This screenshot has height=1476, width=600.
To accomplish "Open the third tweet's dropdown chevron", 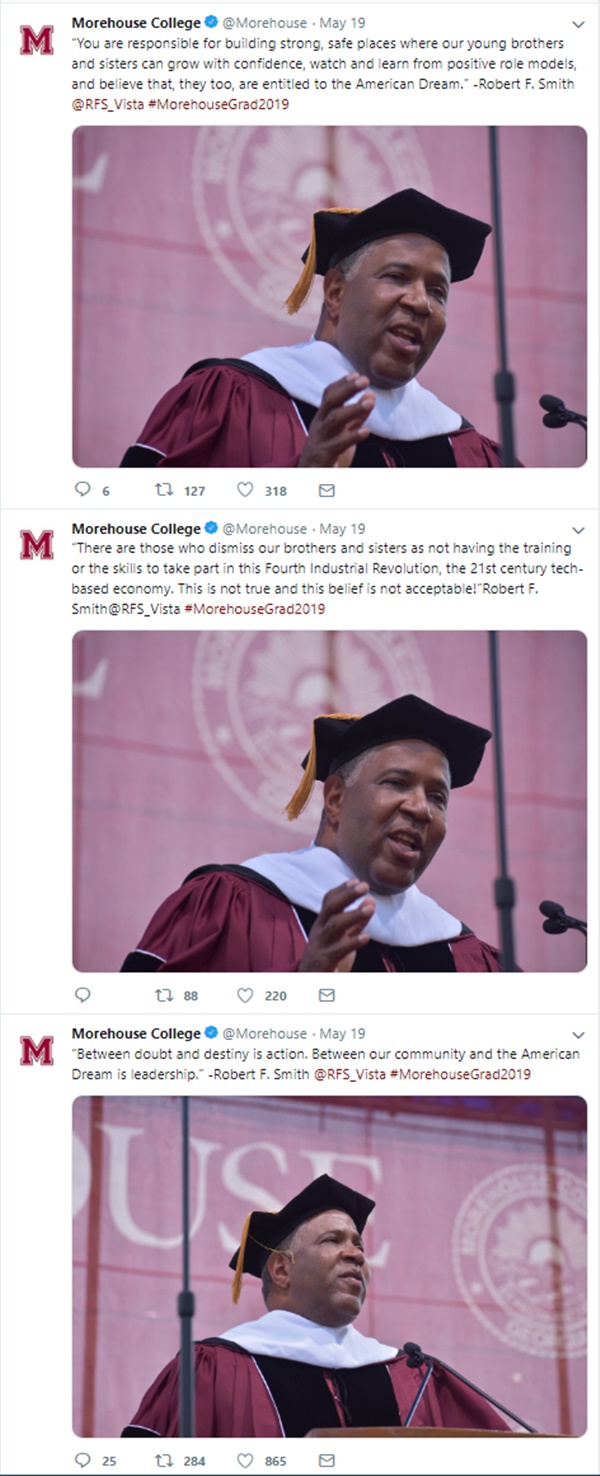I will click(578, 1034).
